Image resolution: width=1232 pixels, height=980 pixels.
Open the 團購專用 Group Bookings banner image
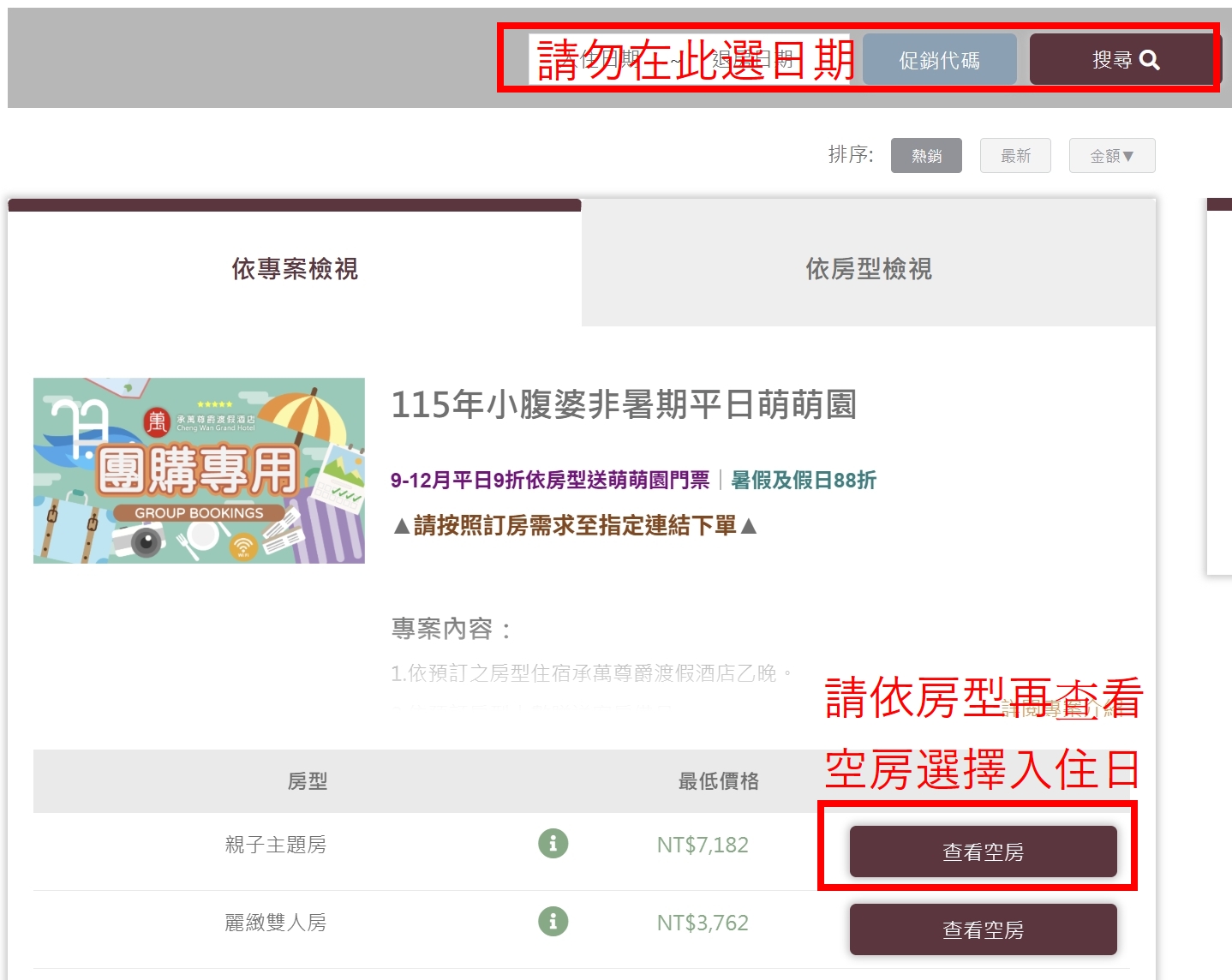coord(199,470)
